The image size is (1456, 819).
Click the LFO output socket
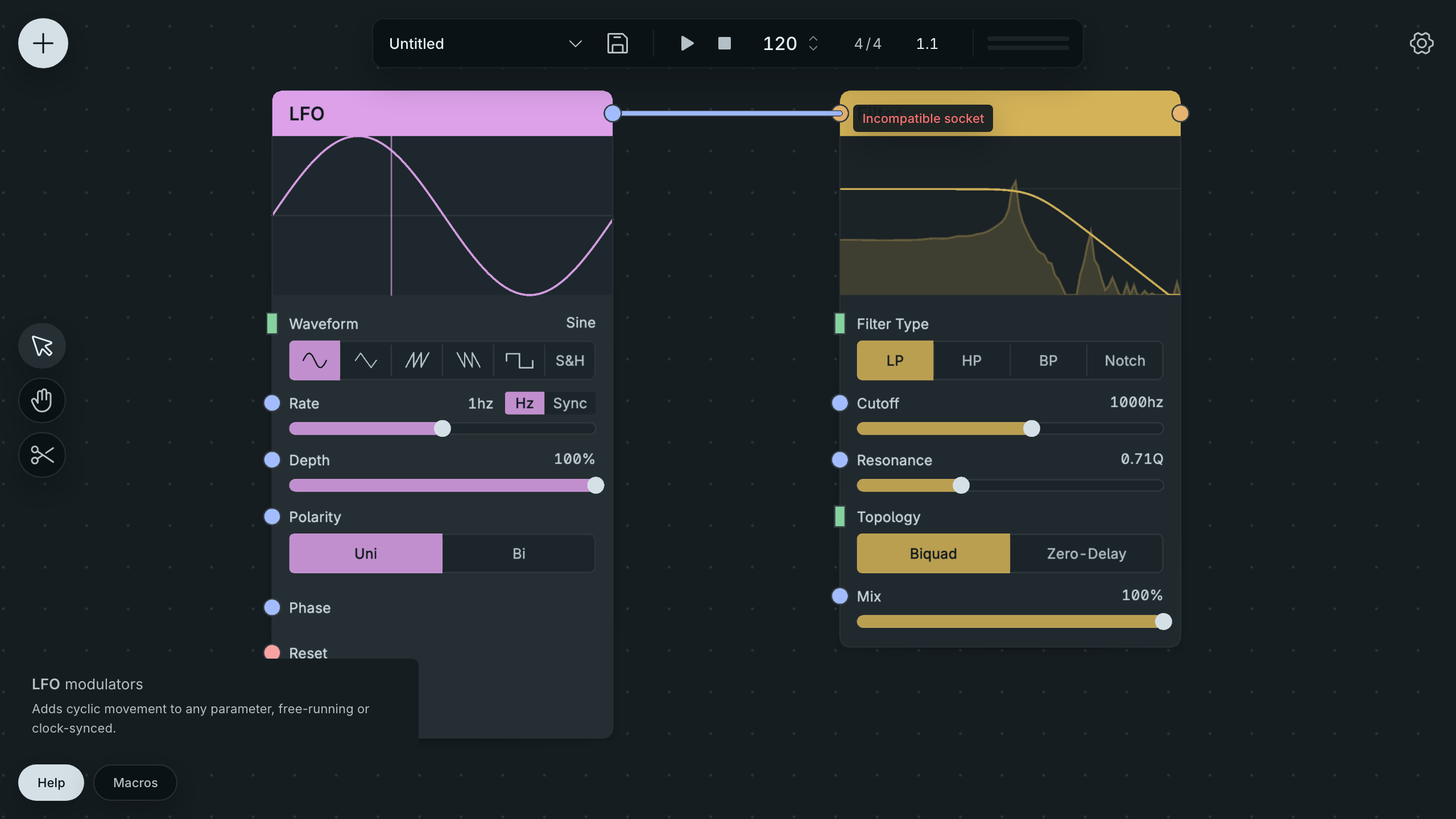point(613,113)
